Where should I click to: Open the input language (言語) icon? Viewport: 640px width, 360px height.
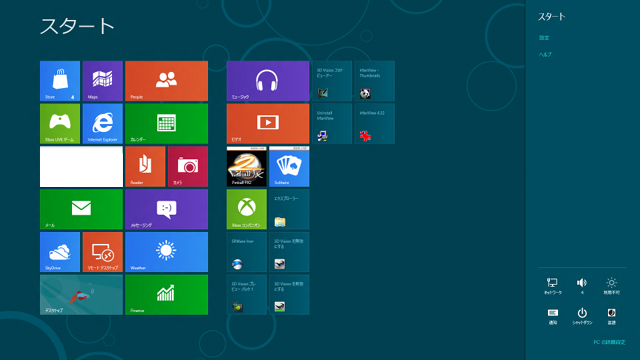611,316
